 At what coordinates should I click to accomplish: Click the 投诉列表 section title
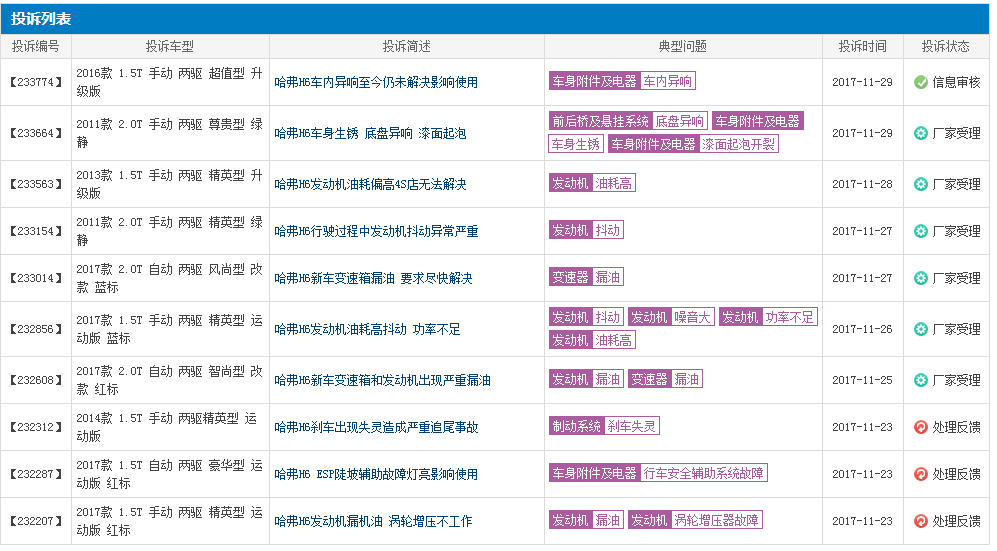coord(41,19)
